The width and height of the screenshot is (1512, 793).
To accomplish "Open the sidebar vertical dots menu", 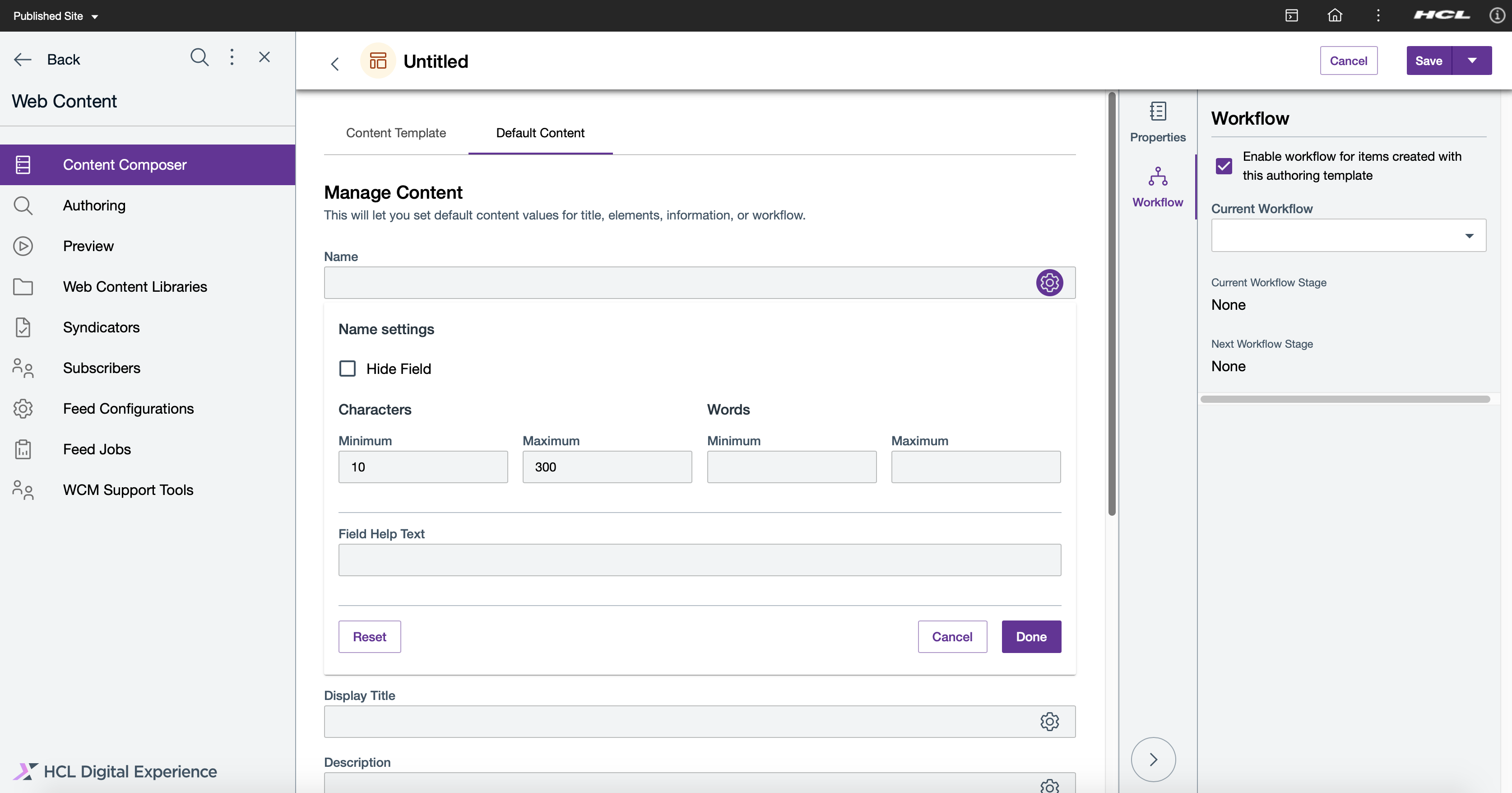I will point(232,57).
